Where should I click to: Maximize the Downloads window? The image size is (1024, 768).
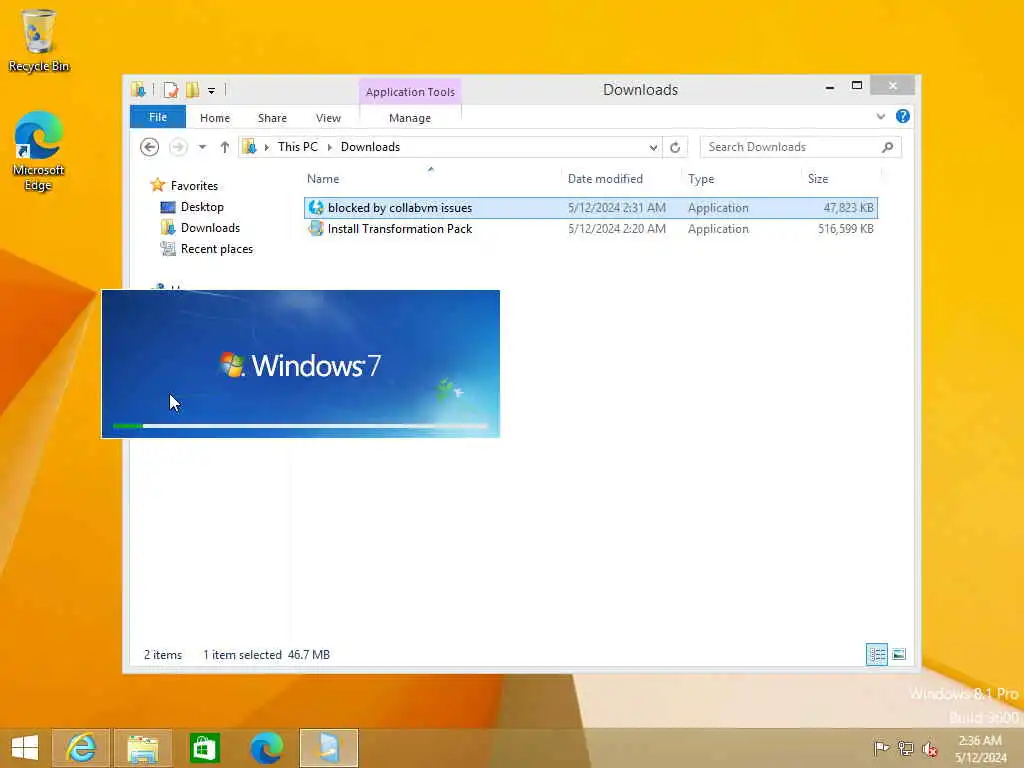(x=857, y=86)
